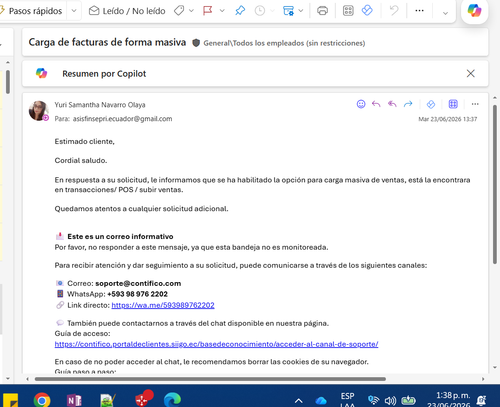Click the Copilot logo in summary bar
The height and width of the screenshot is (407, 500).
pyautogui.click(x=41, y=73)
